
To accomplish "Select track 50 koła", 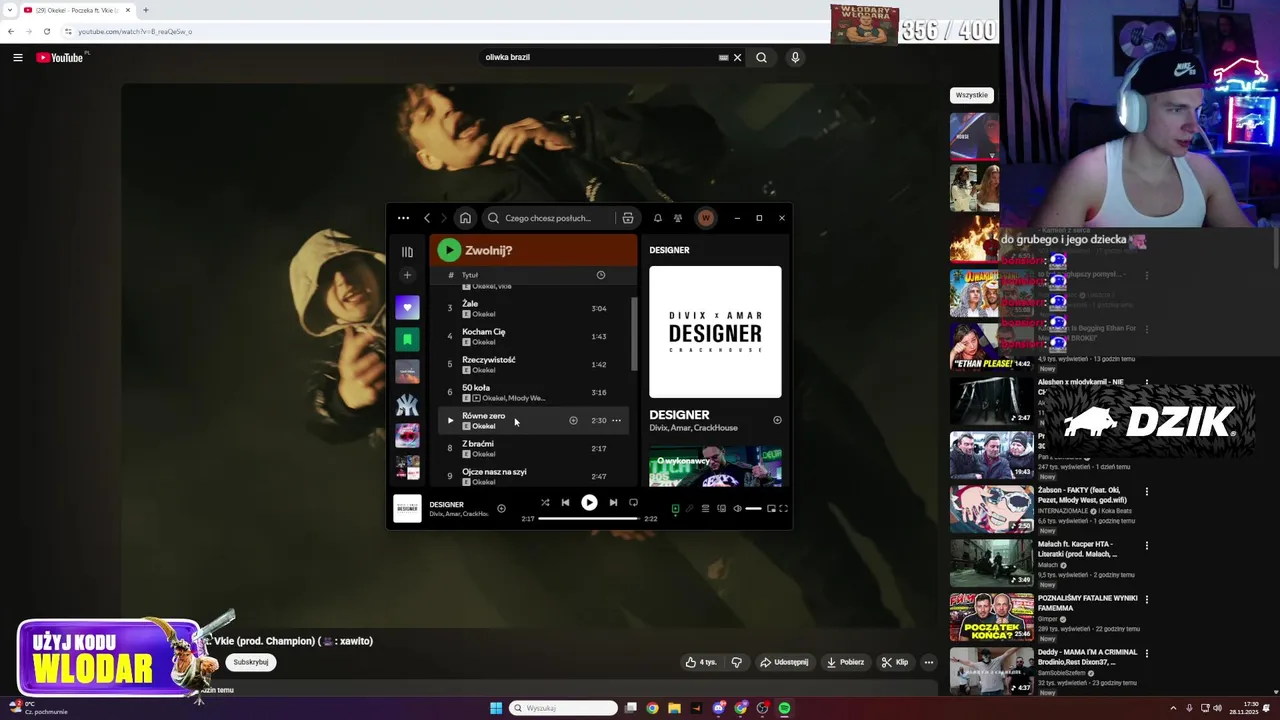I will (533, 392).
